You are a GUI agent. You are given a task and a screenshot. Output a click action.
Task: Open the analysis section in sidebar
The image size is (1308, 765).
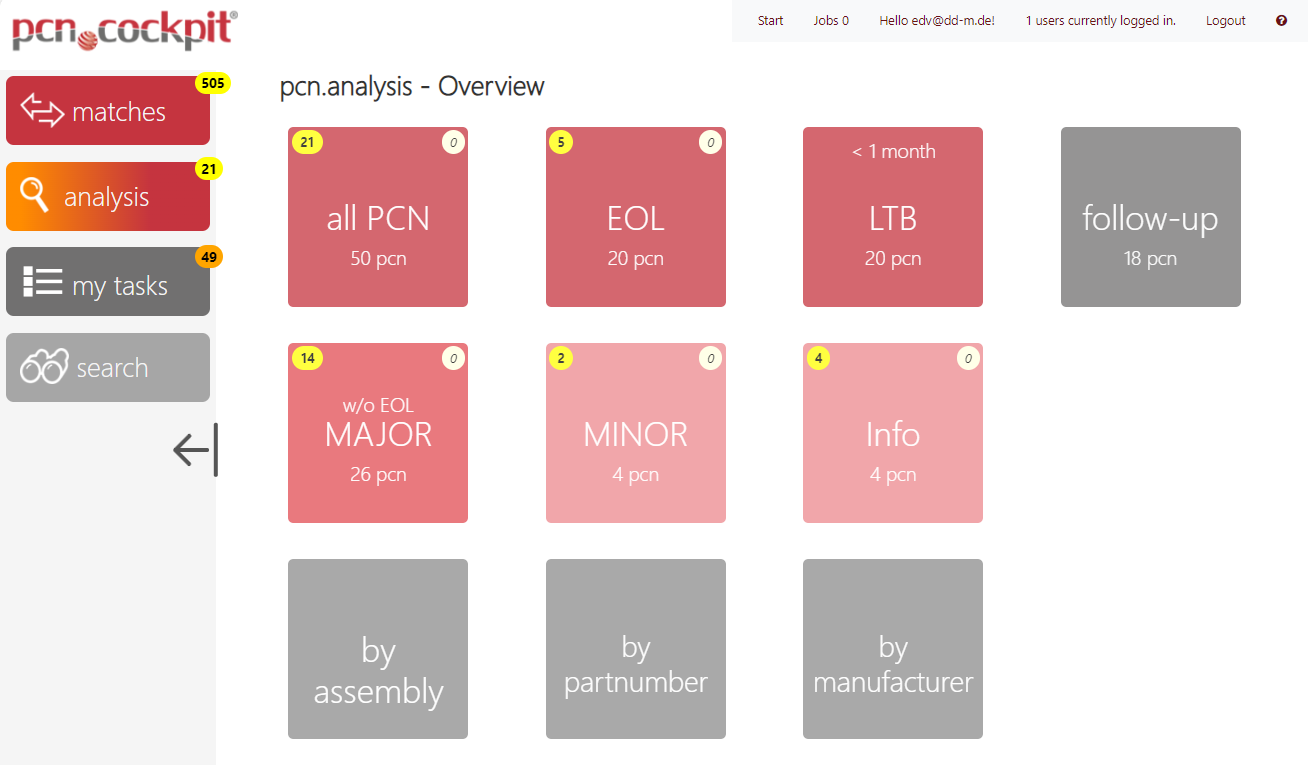click(x=108, y=197)
